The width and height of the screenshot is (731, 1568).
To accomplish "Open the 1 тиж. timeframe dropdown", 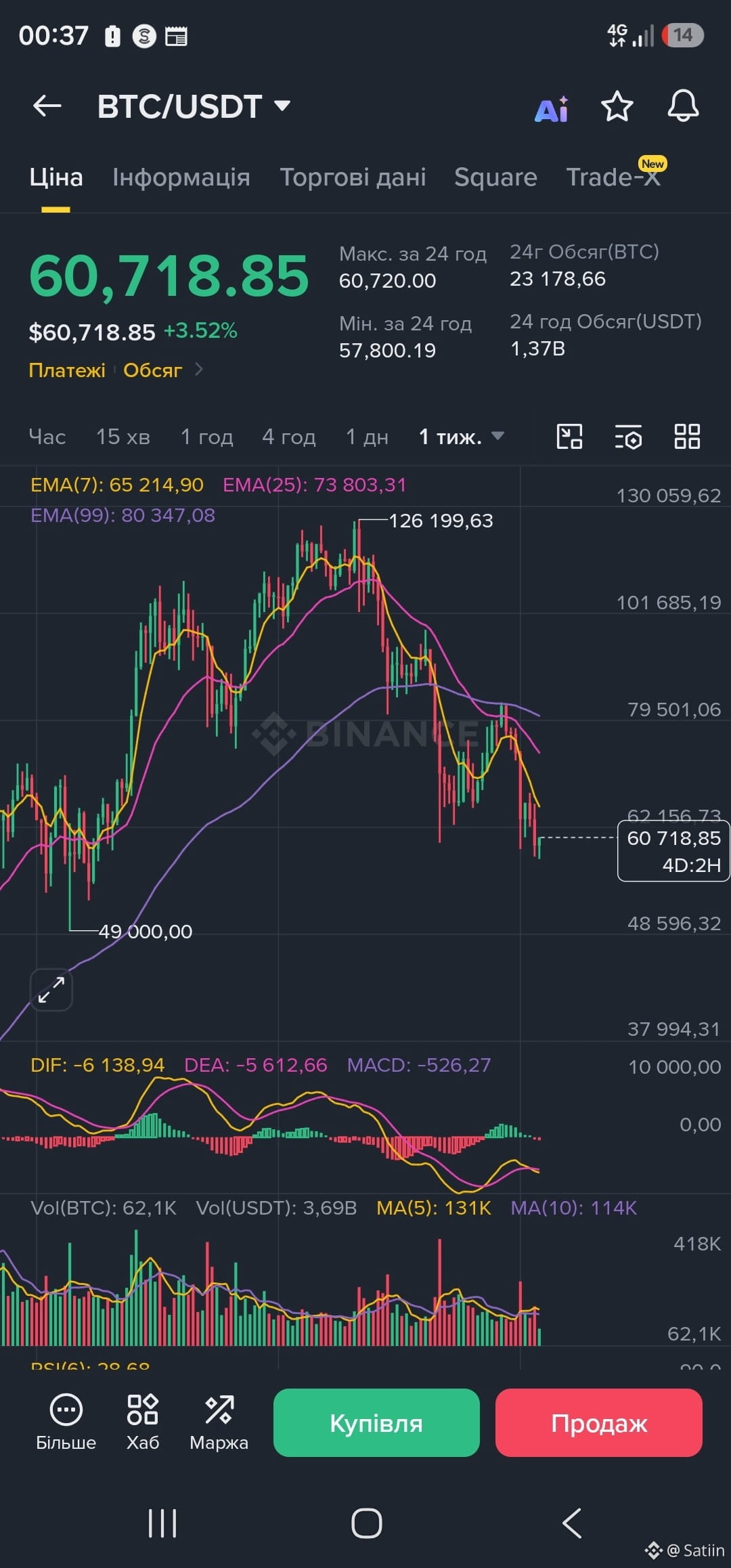I will [x=462, y=437].
